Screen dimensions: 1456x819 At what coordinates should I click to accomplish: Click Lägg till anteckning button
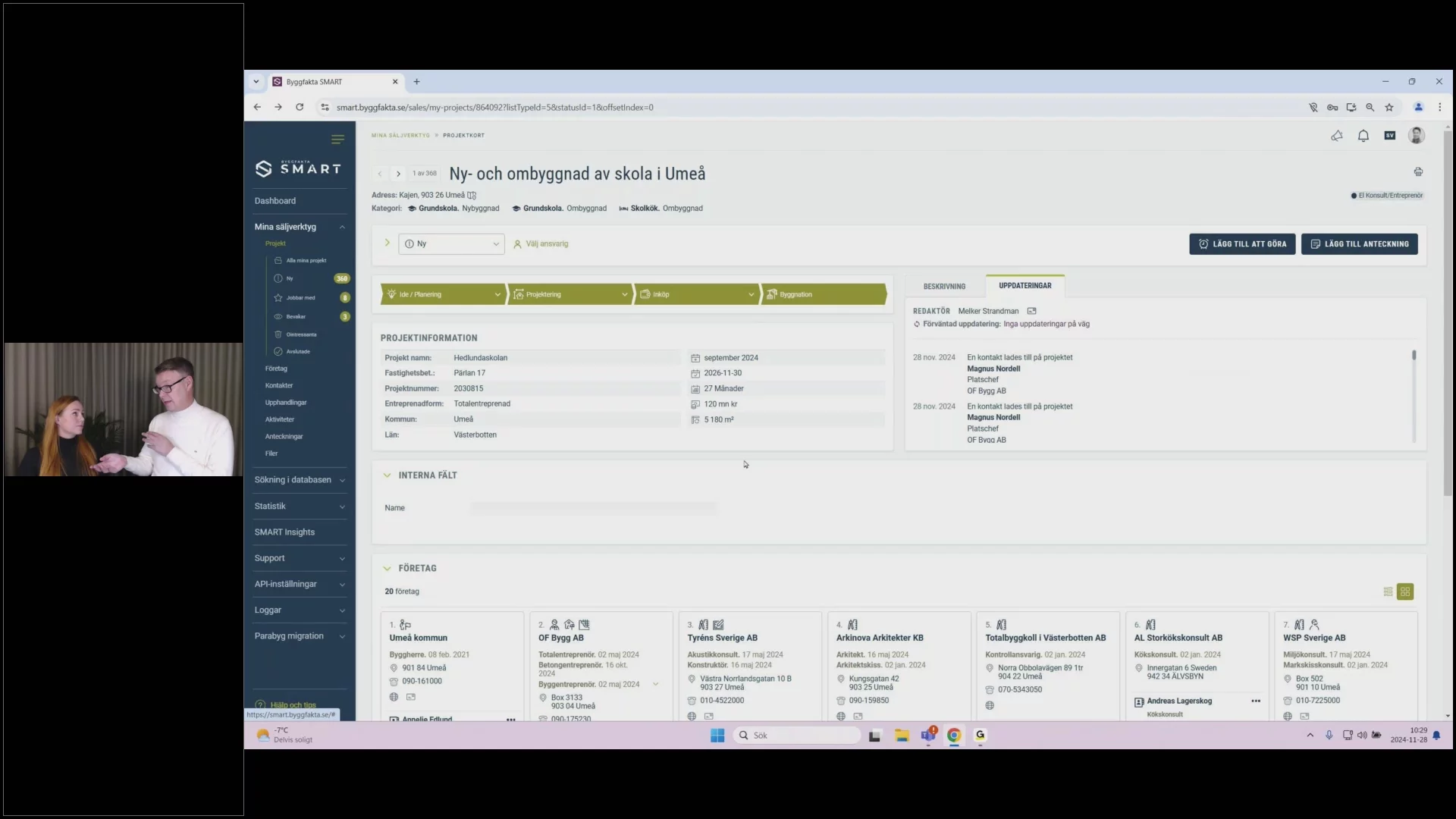(x=1359, y=244)
